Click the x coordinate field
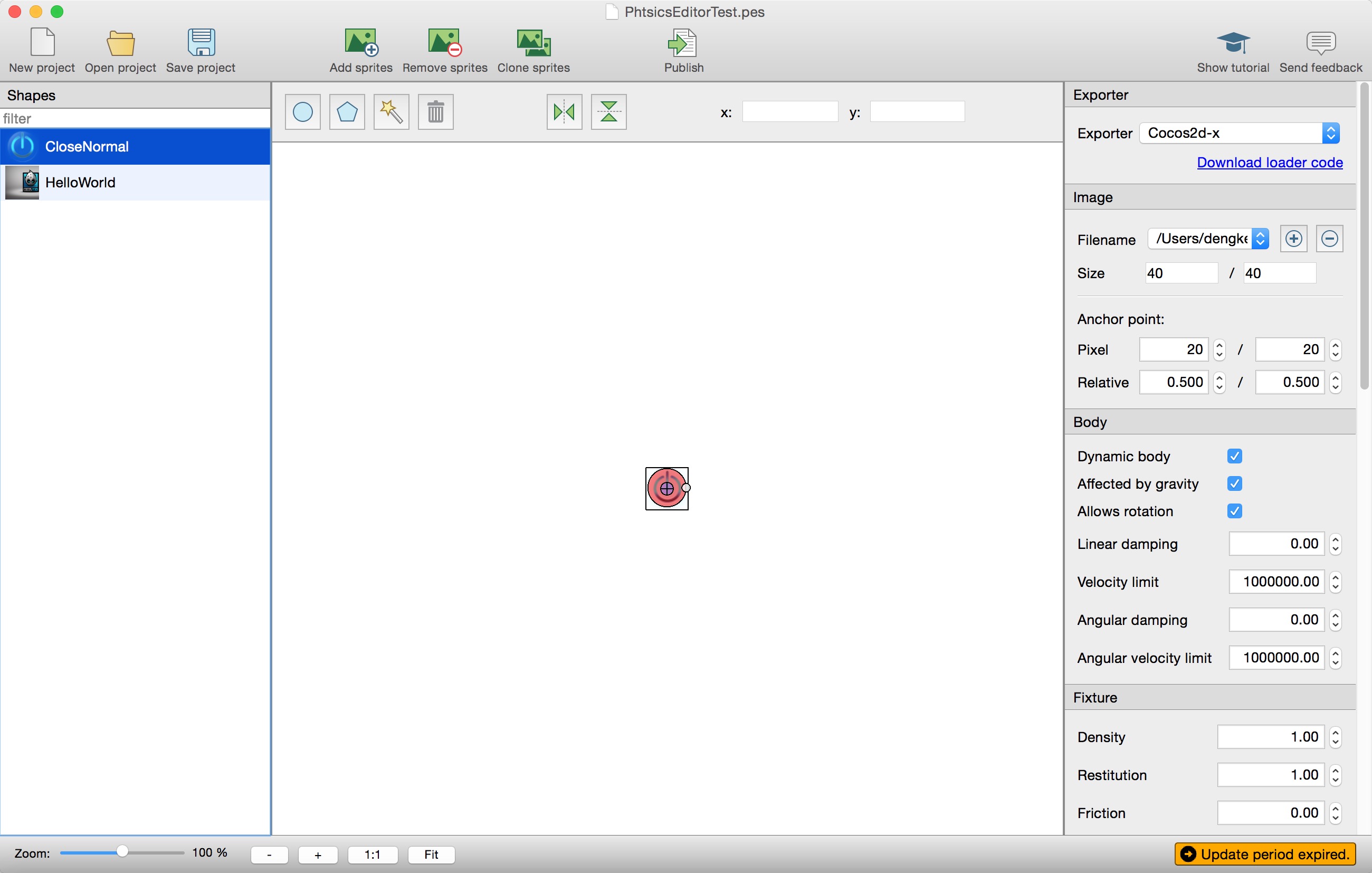1372x873 pixels. pos(790,112)
